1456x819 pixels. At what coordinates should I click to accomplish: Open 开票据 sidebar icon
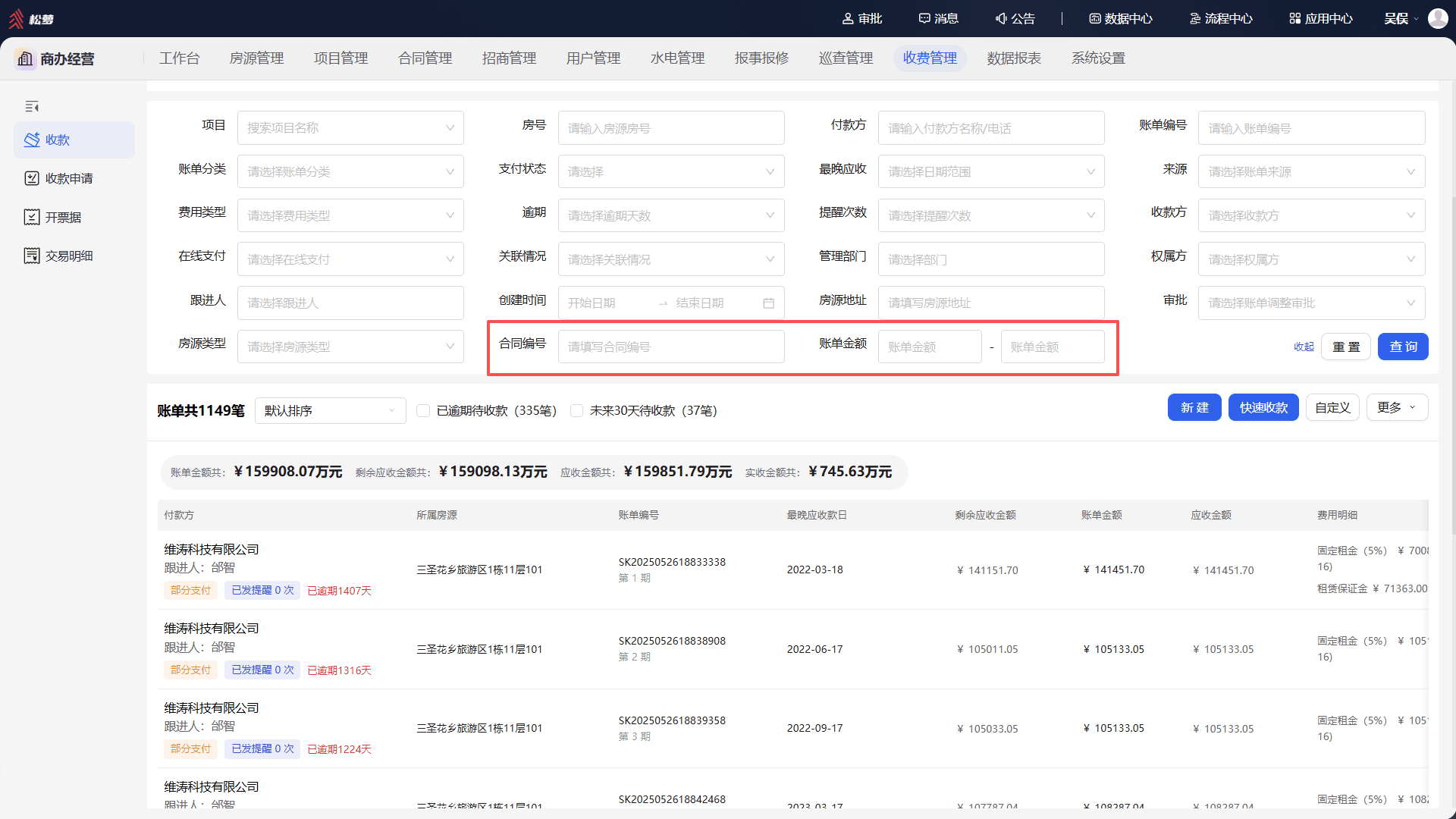point(32,218)
